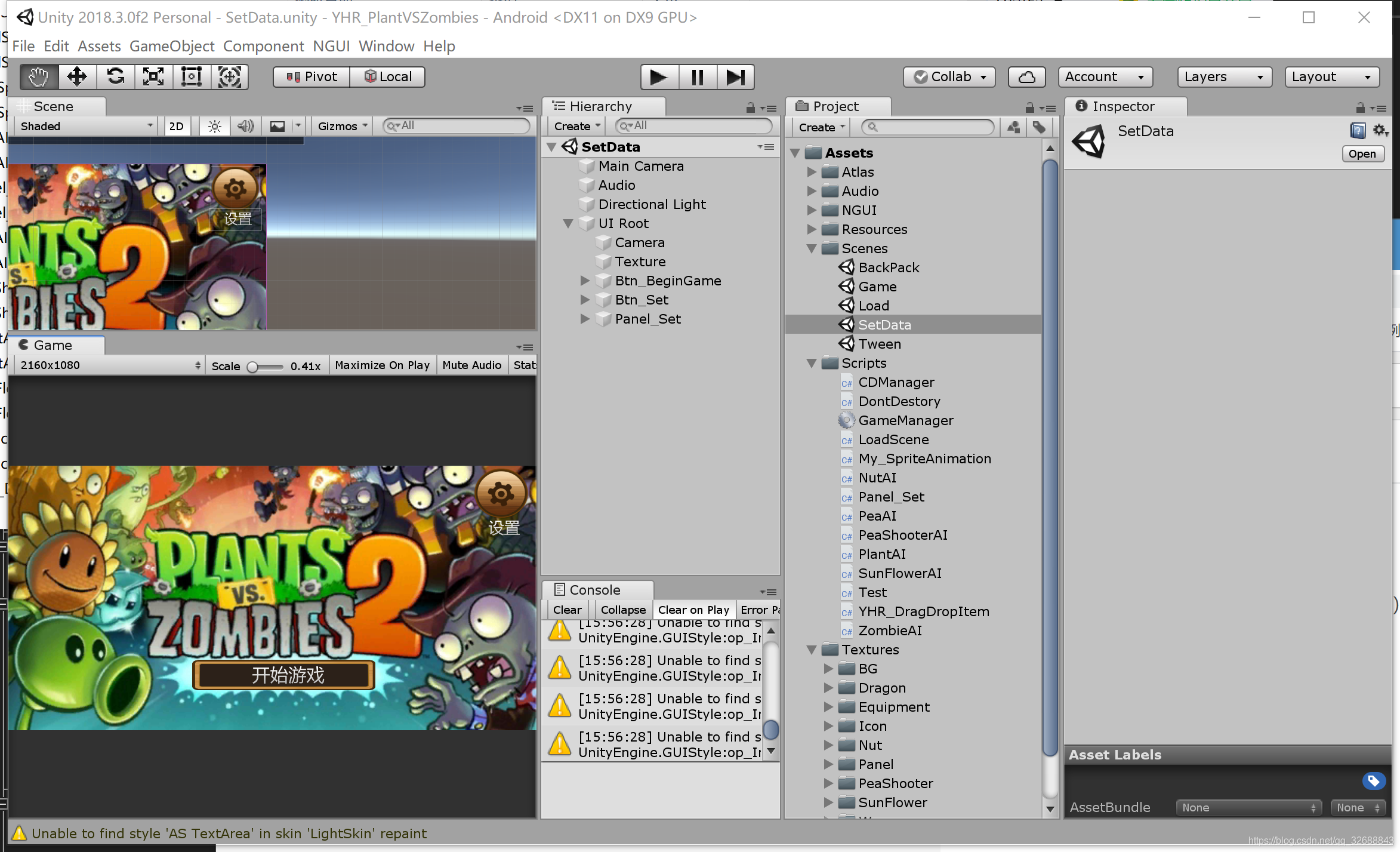Toggle Maximize On Play
The height and width of the screenshot is (852, 1400).
coord(382,365)
